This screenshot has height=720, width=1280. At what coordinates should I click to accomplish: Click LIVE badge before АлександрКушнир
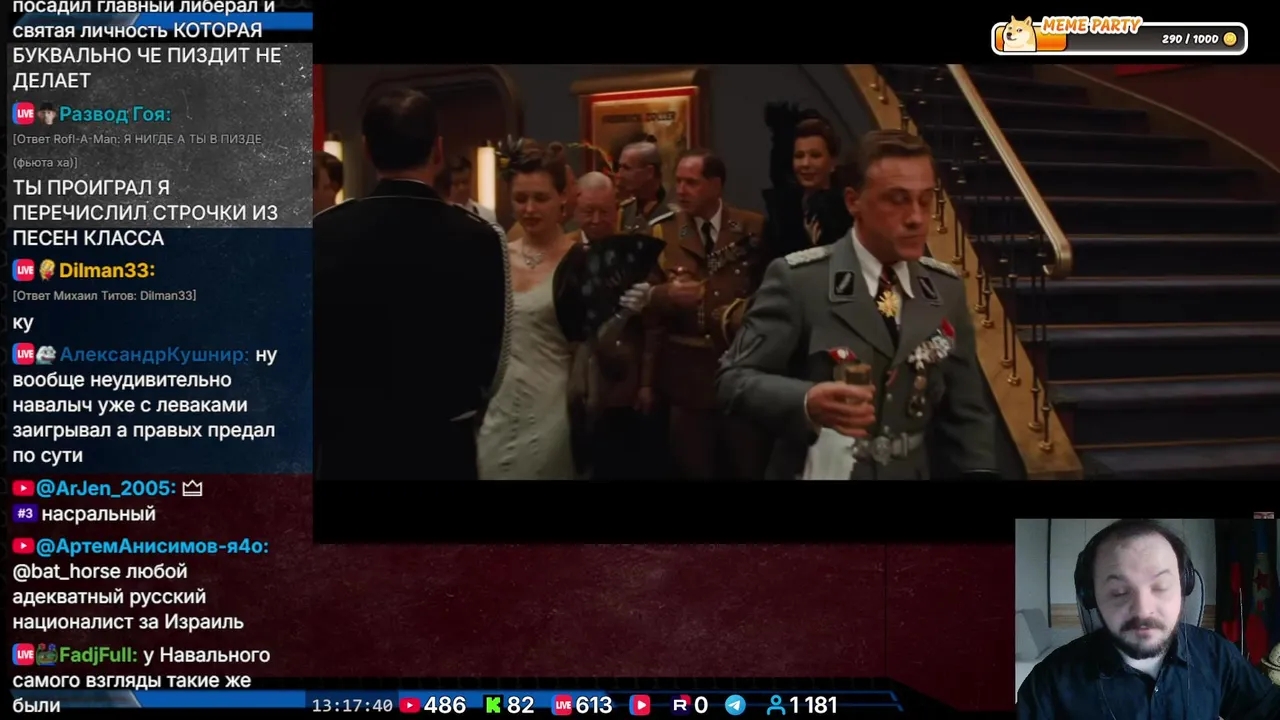tap(24, 354)
